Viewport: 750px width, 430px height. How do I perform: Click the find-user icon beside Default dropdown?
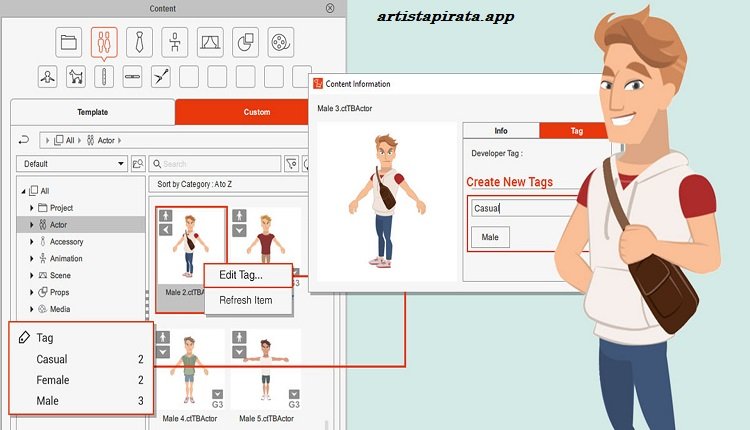click(x=138, y=164)
